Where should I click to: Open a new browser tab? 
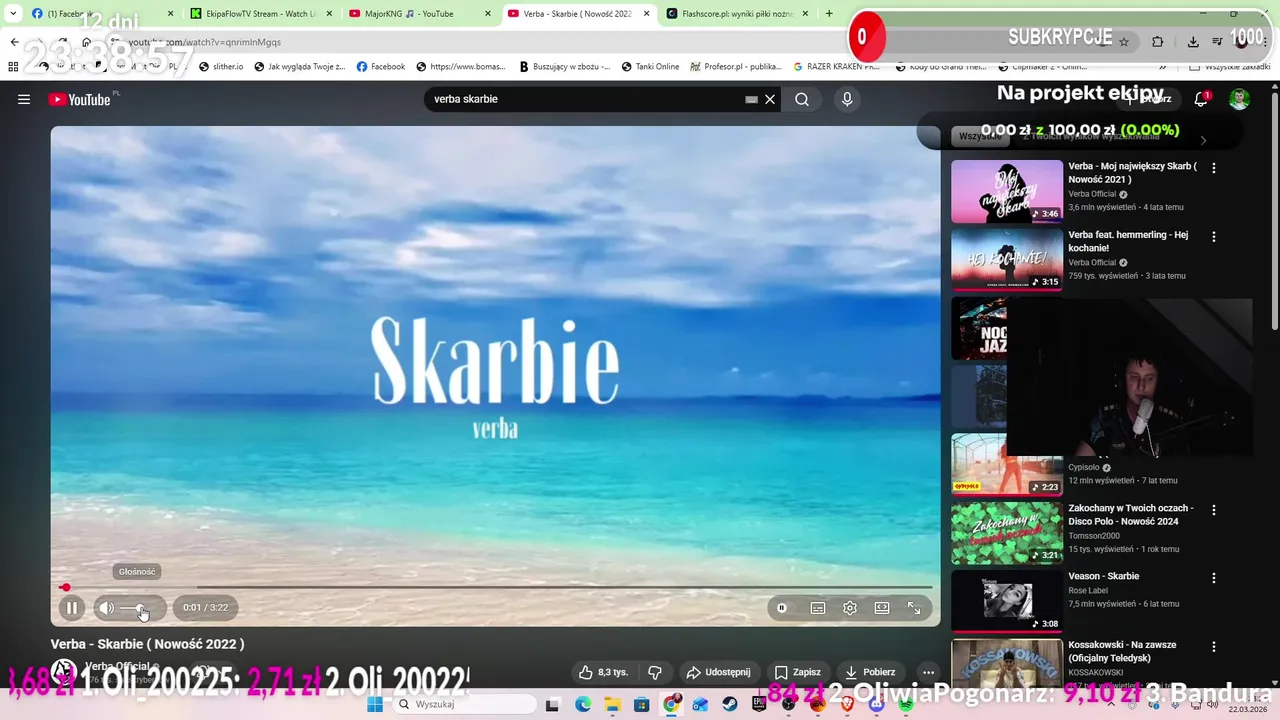click(829, 14)
